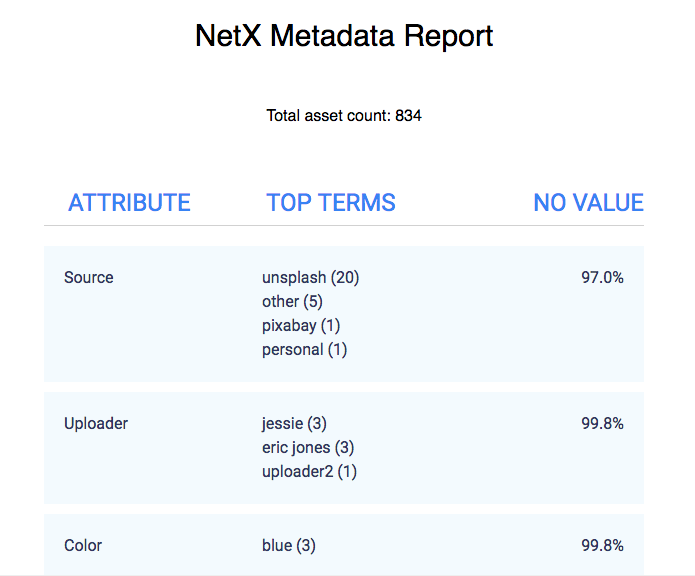The width and height of the screenshot is (695, 576).
Task: Click the other (5) term
Action: [x=292, y=302]
